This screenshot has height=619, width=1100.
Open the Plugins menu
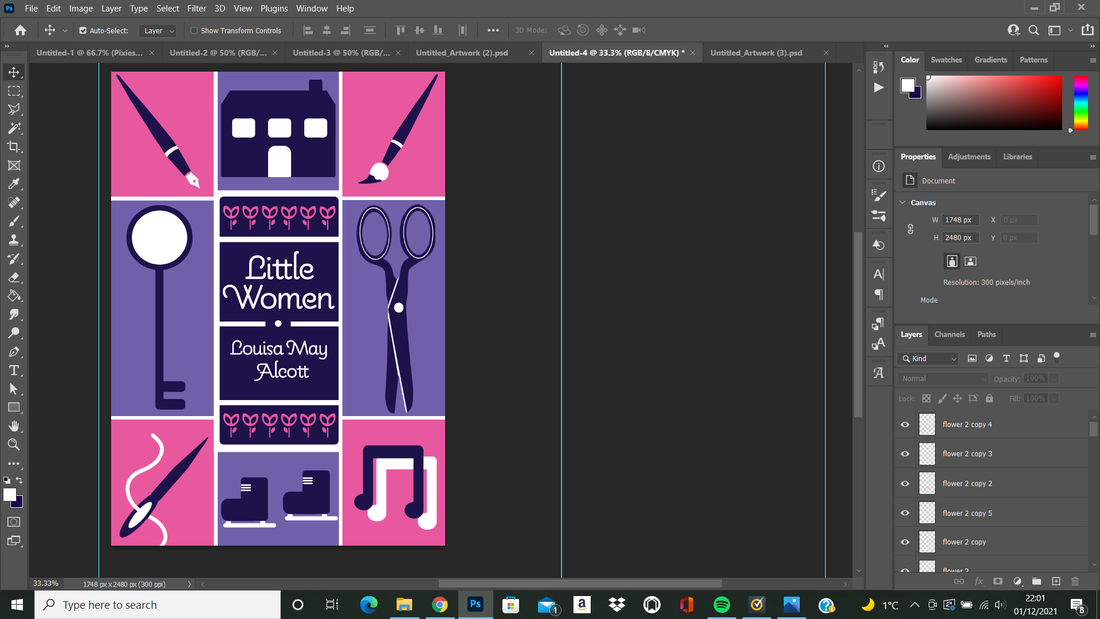[x=274, y=8]
